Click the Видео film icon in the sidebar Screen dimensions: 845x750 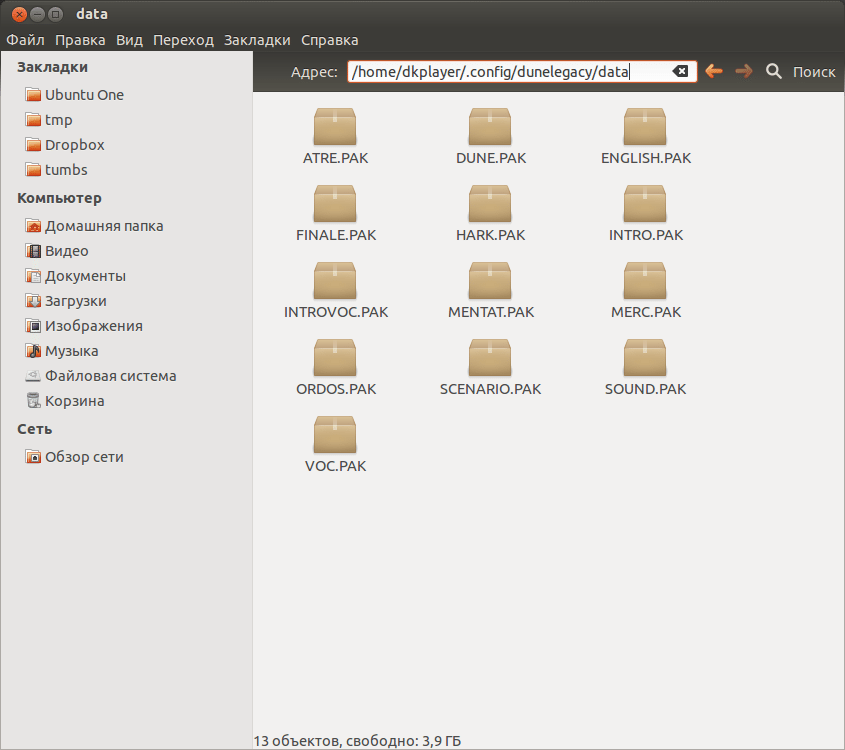pyautogui.click(x=33, y=251)
